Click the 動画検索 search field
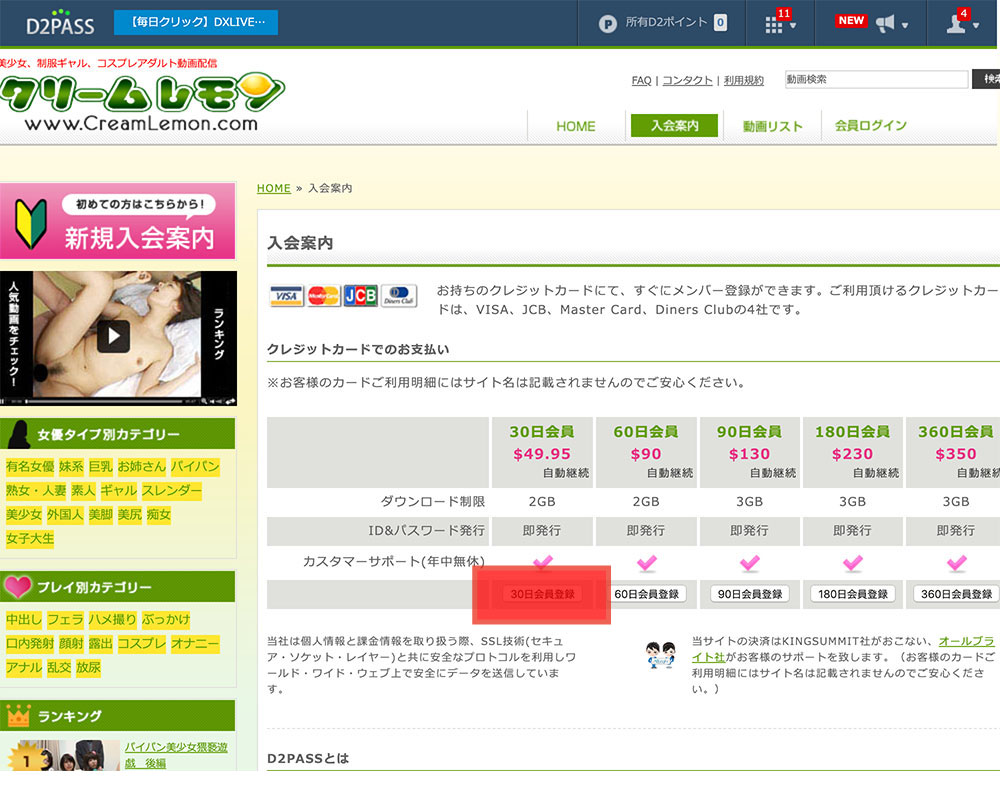This screenshot has width=1000, height=787. (876, 79)
